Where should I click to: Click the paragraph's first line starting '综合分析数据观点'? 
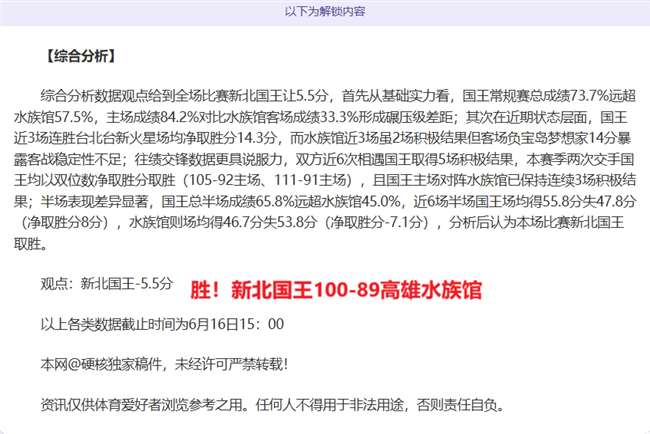[x=338, y=96]
